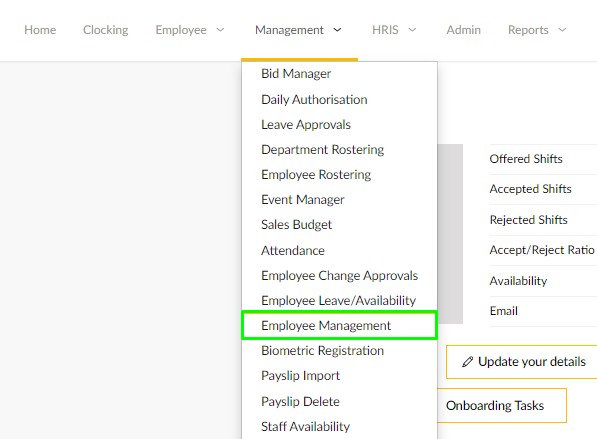
Task: Open the Employee menu label
Action: (x=181, y=30)
